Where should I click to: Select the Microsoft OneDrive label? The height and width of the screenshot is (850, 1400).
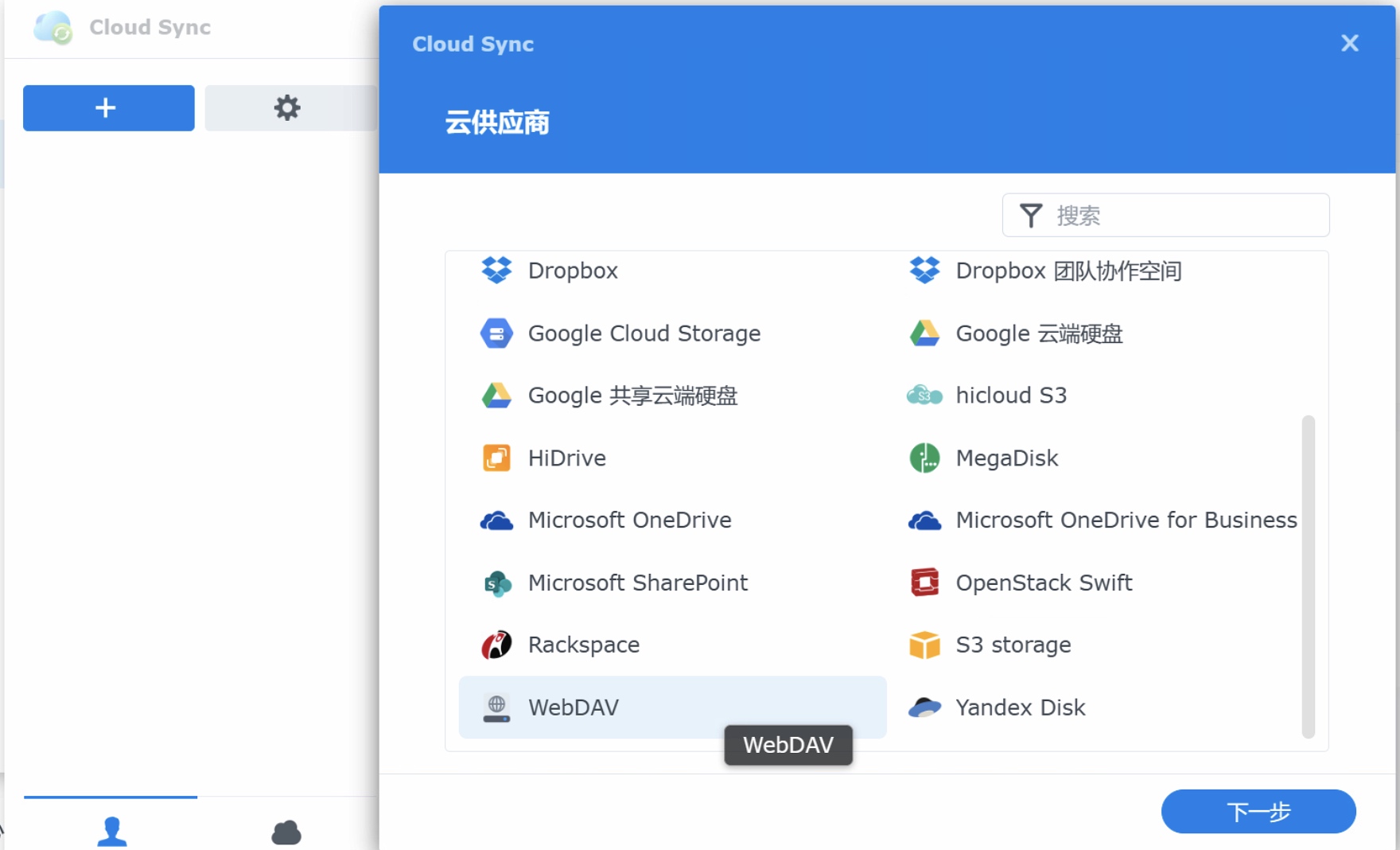(630, 521)
